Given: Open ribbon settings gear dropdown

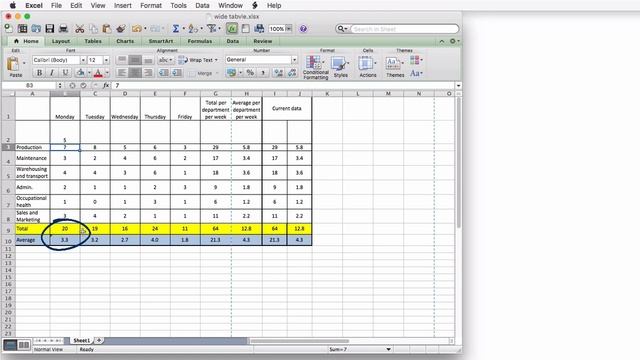Looking at the screenshot, I should click(x=453, y=41).
